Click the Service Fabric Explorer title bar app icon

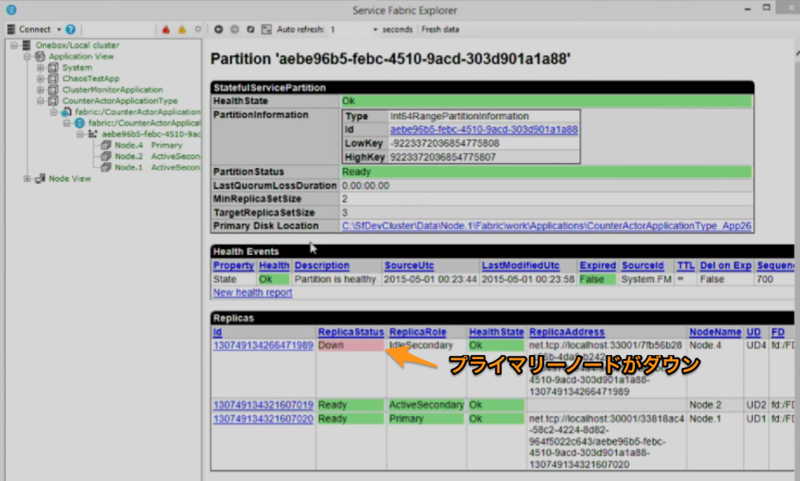(11, 10)
